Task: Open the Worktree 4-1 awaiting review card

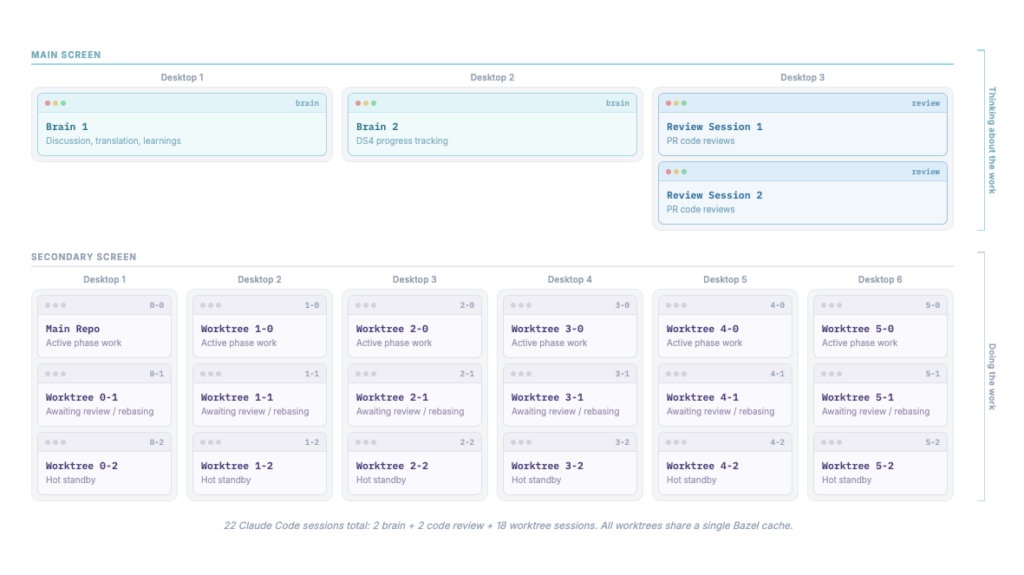Action: [x=725, y=395]
